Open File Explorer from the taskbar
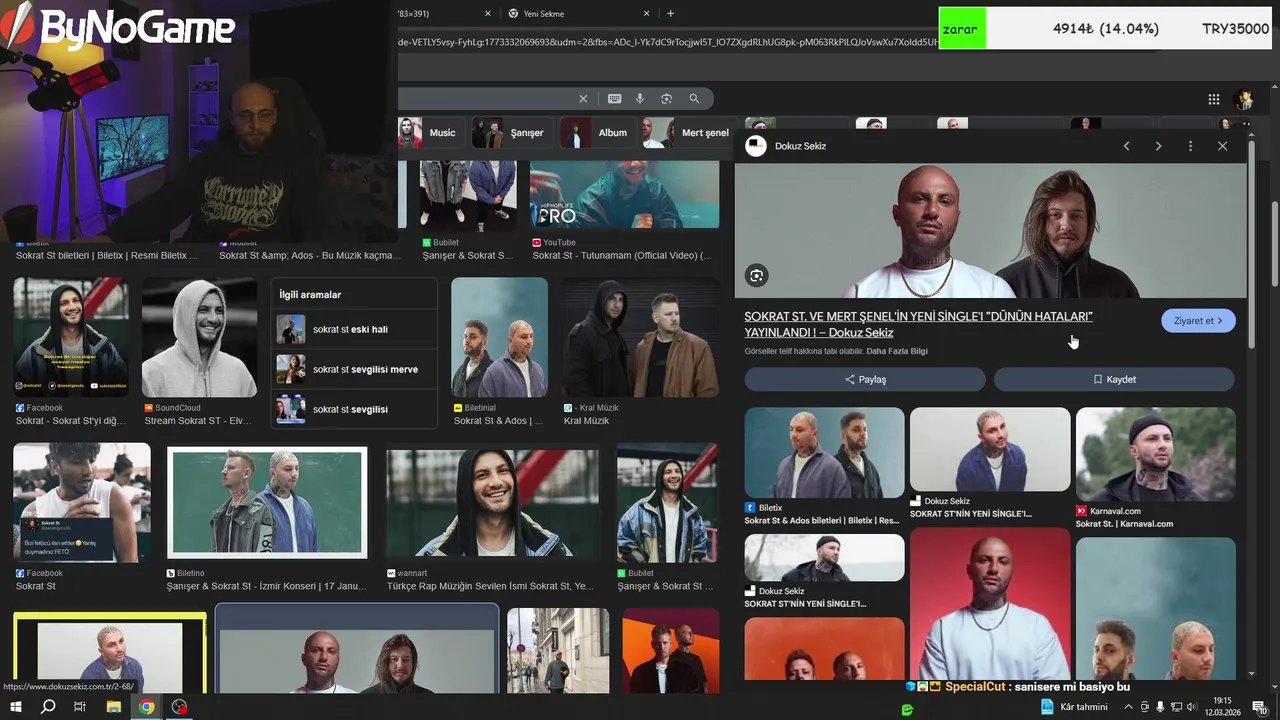The image size is (1280, 720). point(114,707)
